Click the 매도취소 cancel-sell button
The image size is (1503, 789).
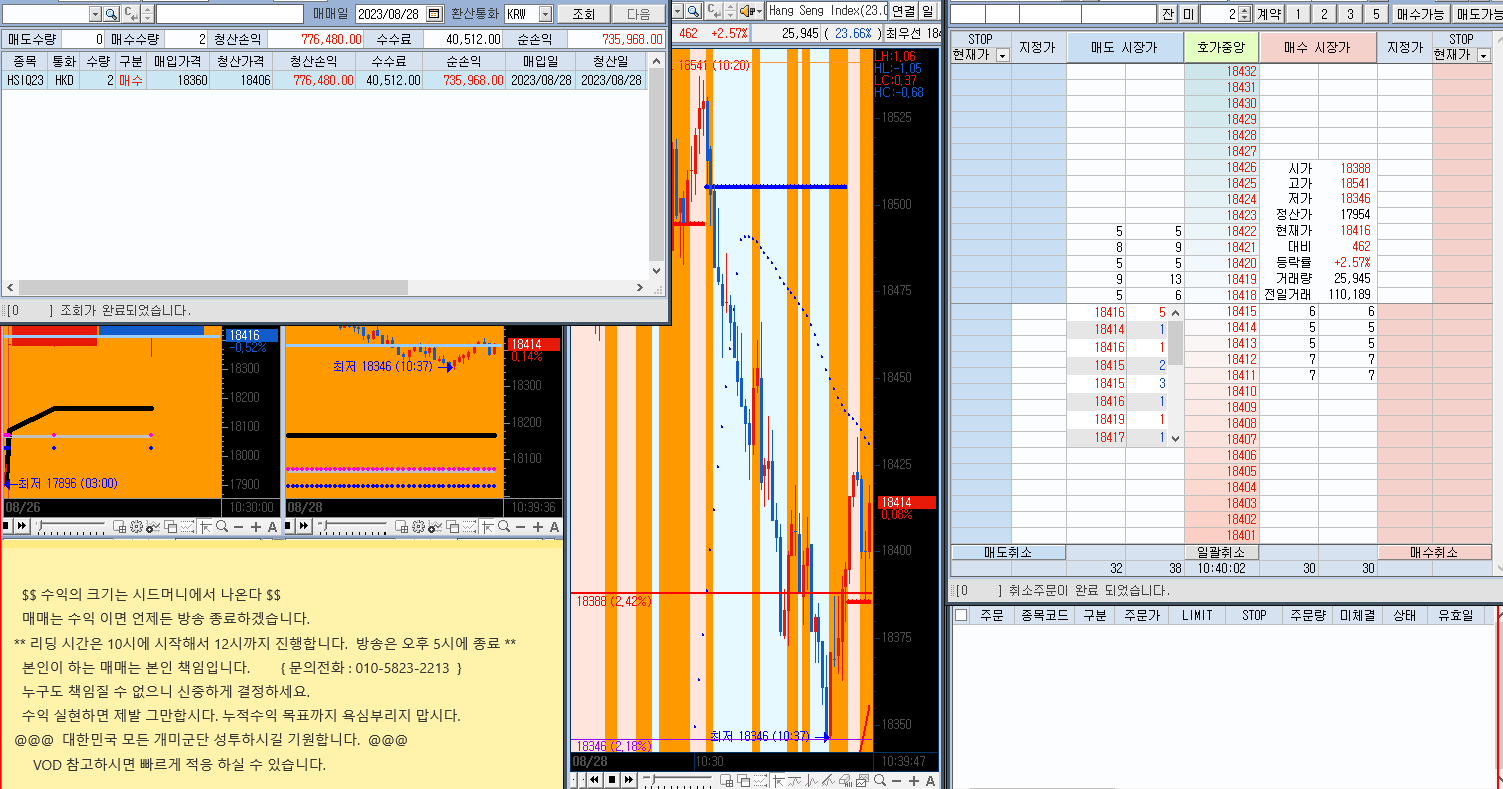point(1008,552)
